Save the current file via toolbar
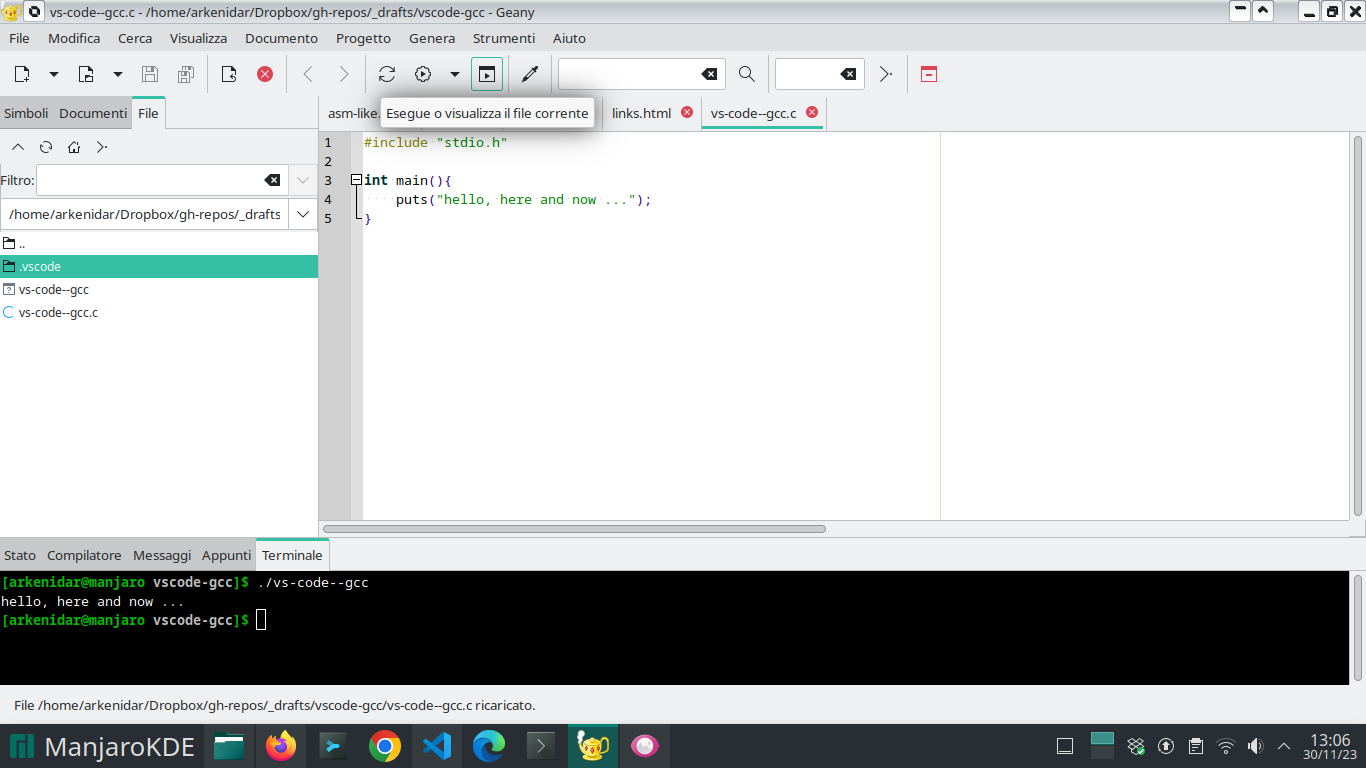This screenshot has width=1366, height=768. point(150,74)
